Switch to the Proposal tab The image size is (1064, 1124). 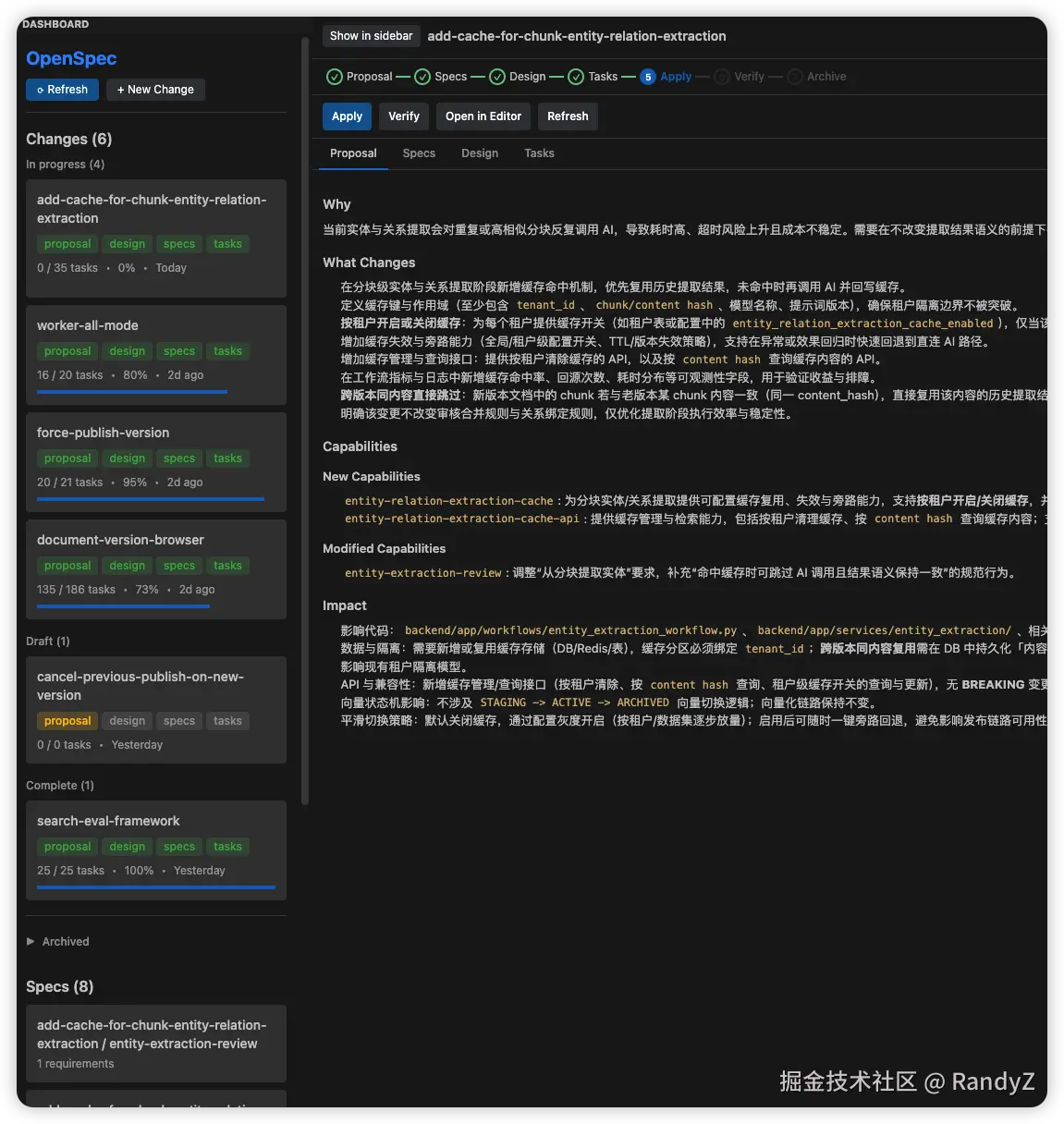[x=353, y=153]
